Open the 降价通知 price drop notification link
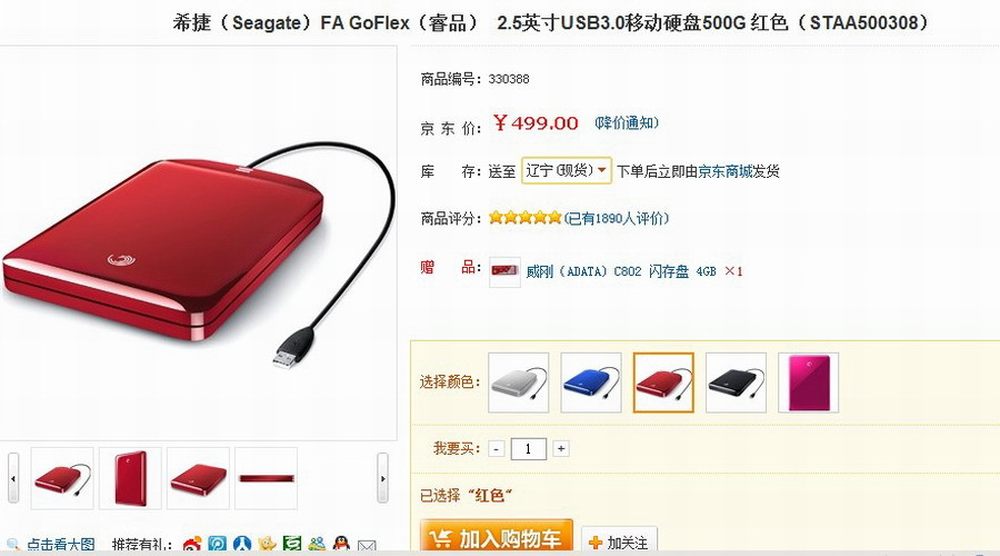This screenshot has height=556, width=1000. [626, 123]
